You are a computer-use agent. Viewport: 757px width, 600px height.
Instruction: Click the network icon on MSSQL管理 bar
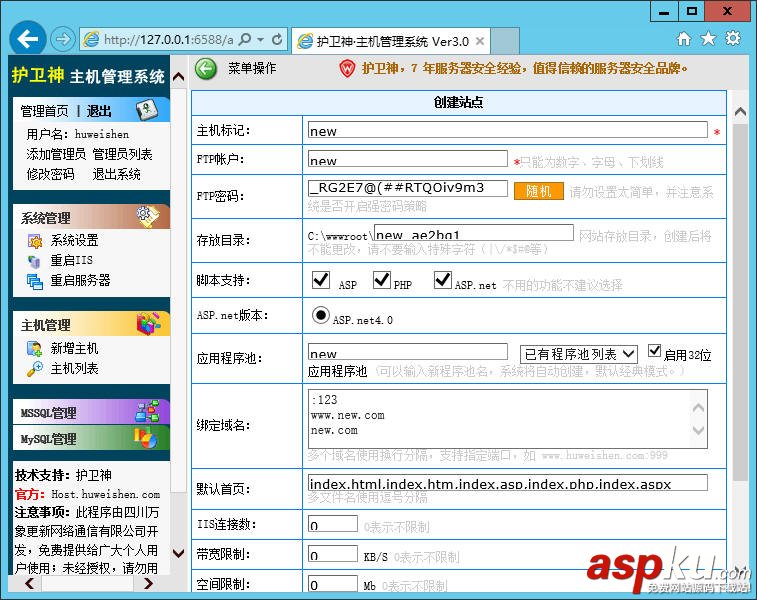pos(147,411)
